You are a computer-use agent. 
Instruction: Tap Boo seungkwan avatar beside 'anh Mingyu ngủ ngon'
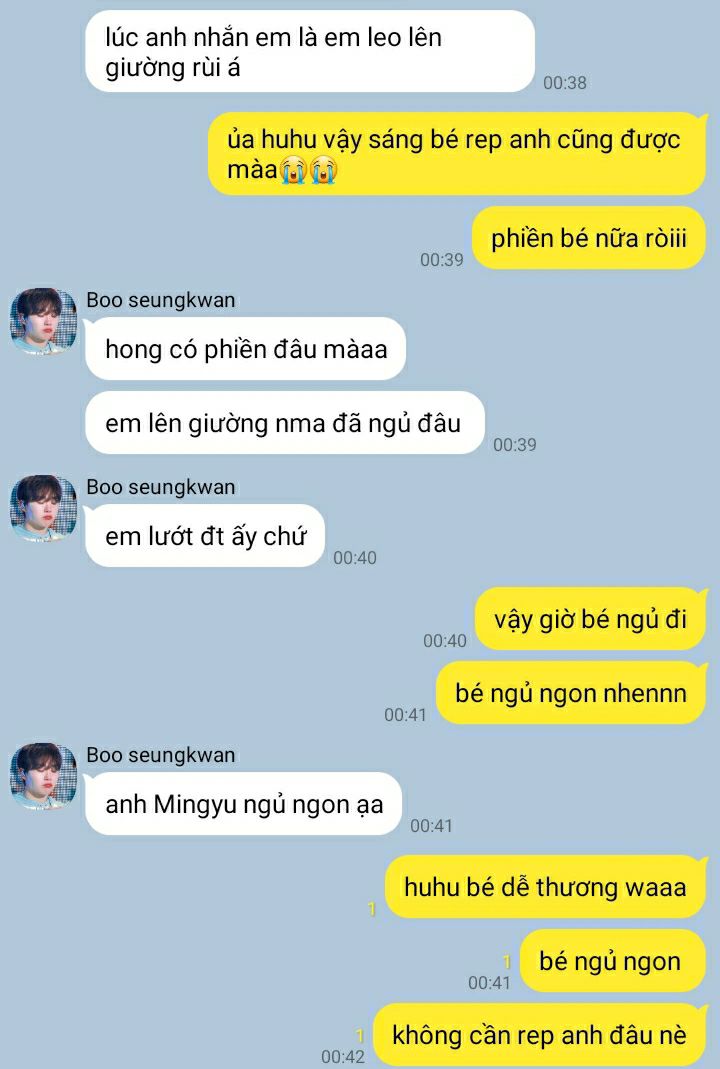coord(43,777)
